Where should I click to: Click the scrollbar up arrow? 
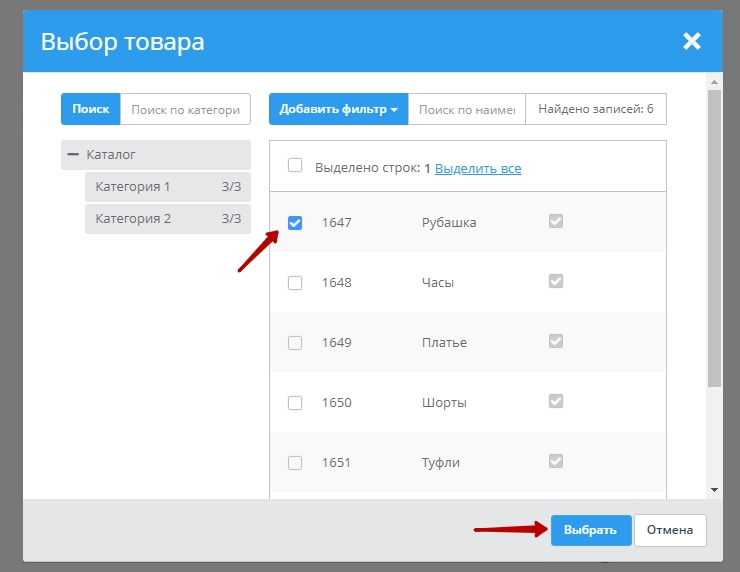(x=714, y=80)
